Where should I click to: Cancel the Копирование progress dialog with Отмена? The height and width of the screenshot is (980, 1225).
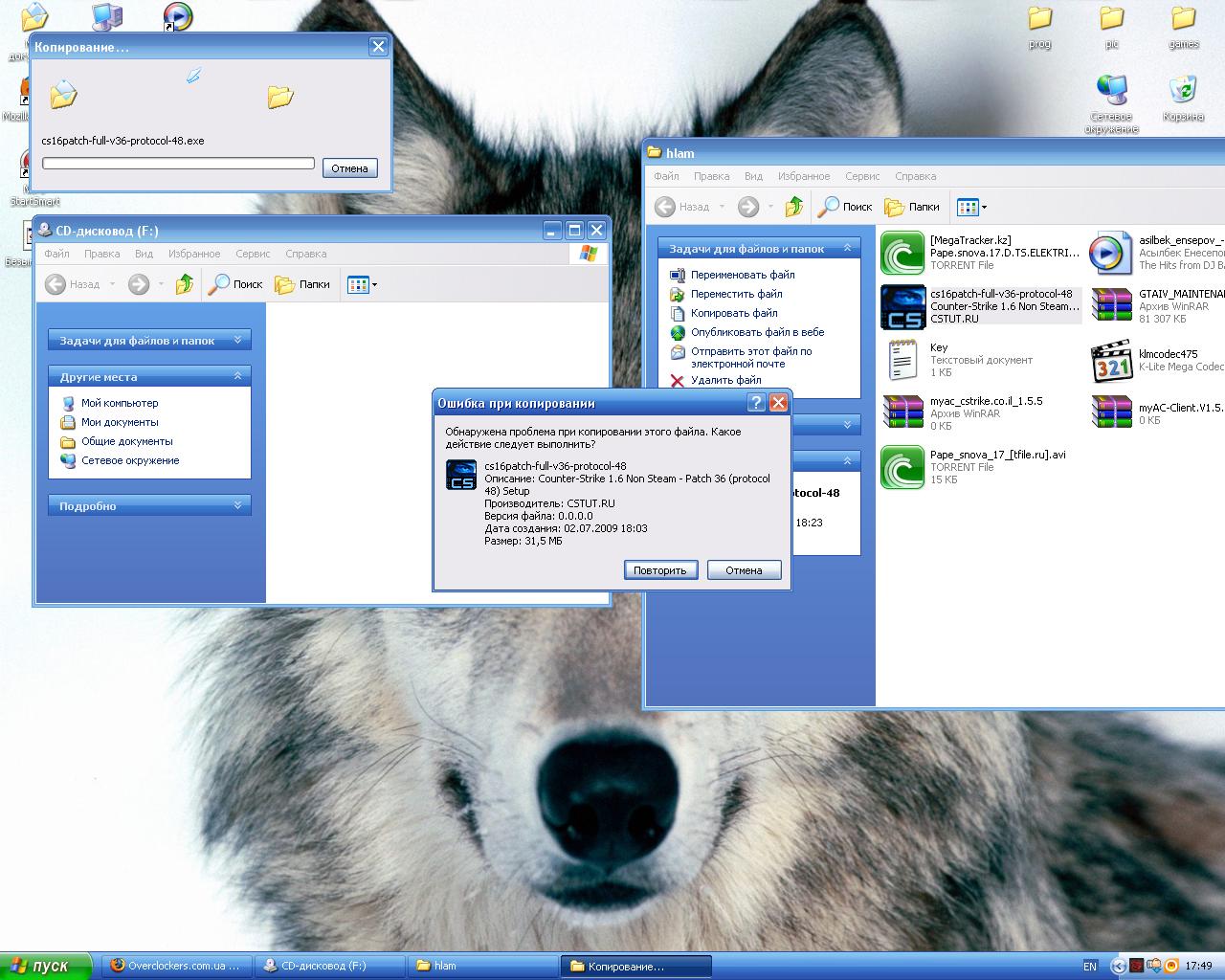[x=349, y=168]
